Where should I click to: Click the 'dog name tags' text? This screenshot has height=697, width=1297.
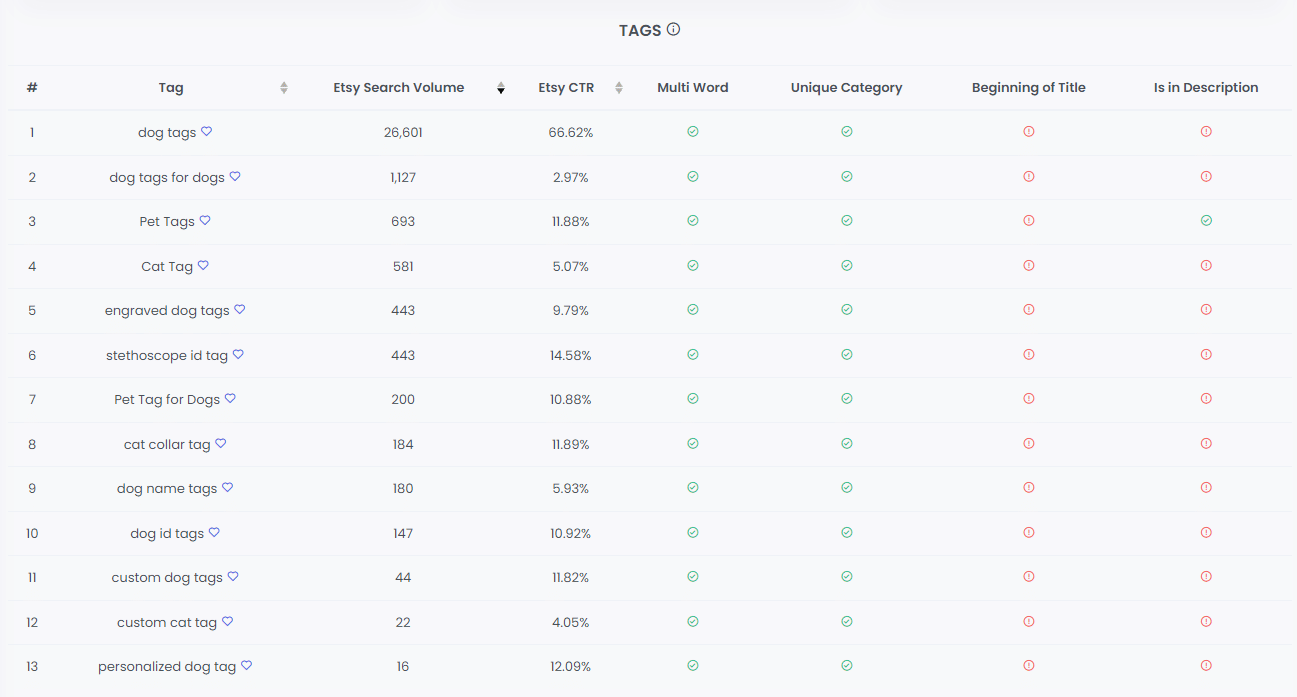(167, 489)
